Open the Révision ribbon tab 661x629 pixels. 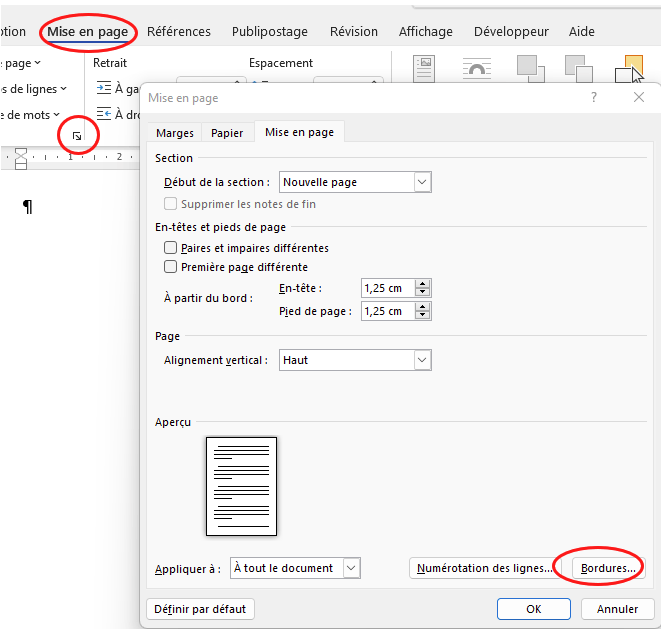click(x=354, y=32)
